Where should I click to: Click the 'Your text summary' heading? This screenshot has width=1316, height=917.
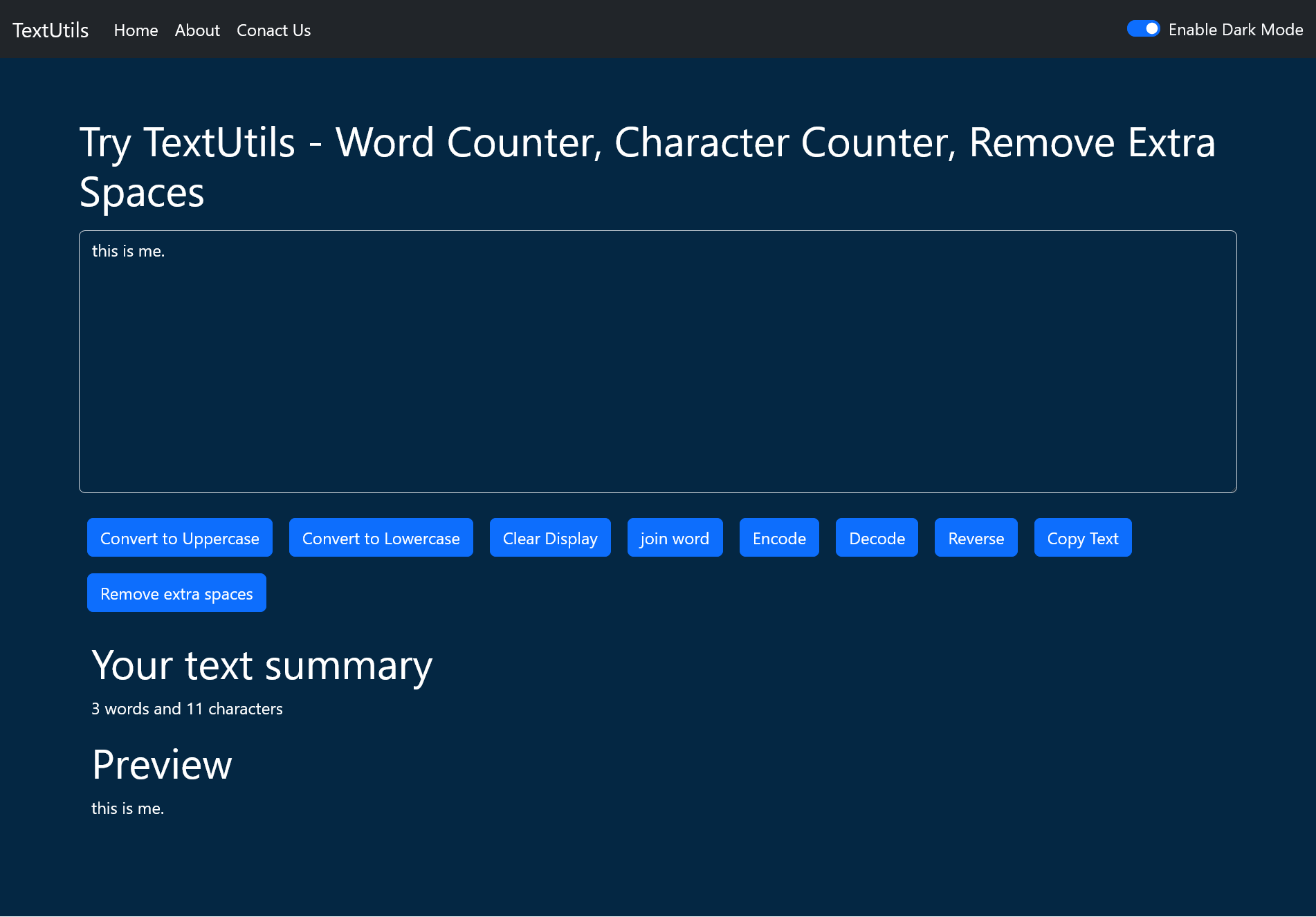click(x=262, y=666)
